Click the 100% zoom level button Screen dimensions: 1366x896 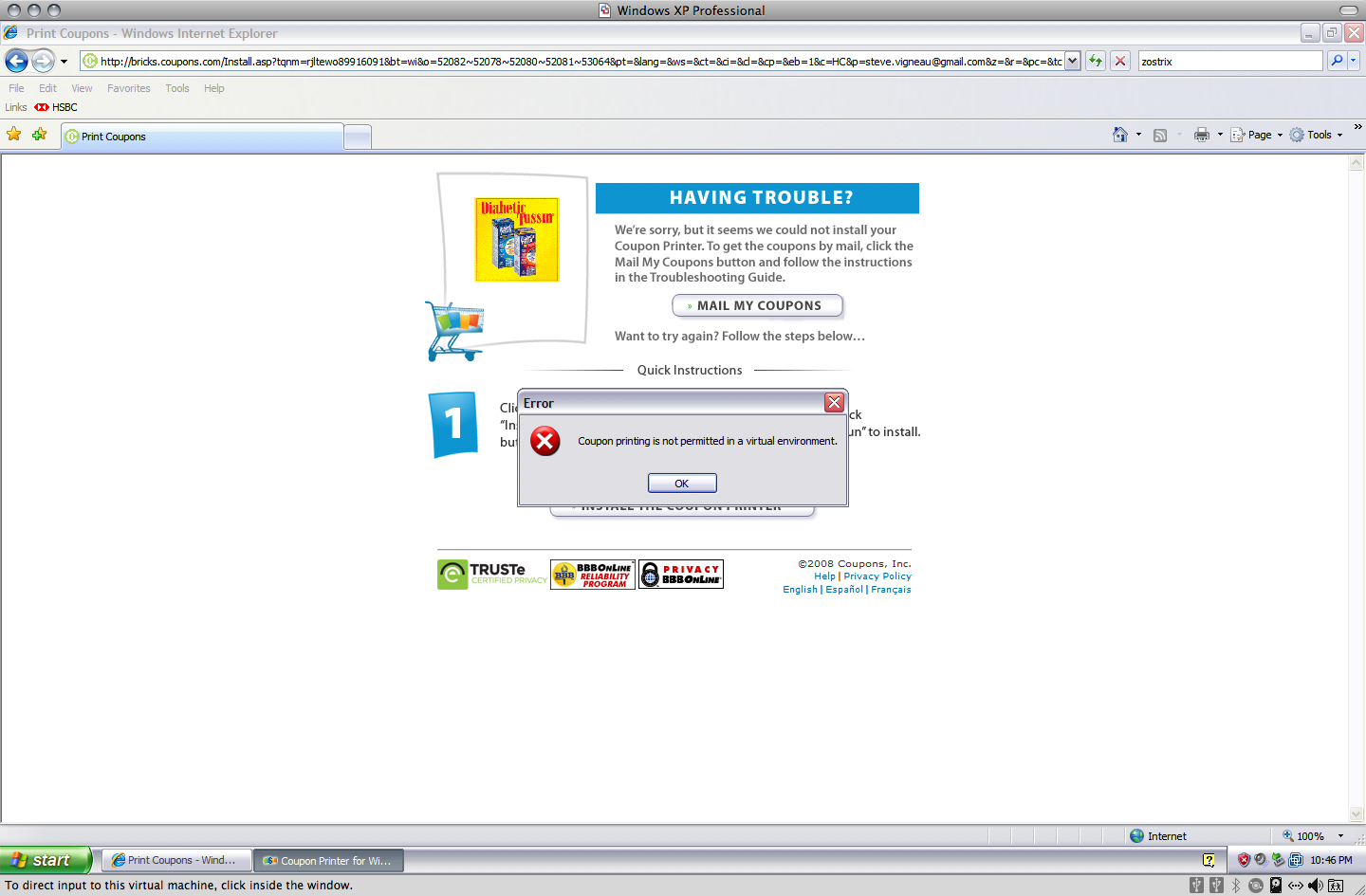tap(1303, 836)
